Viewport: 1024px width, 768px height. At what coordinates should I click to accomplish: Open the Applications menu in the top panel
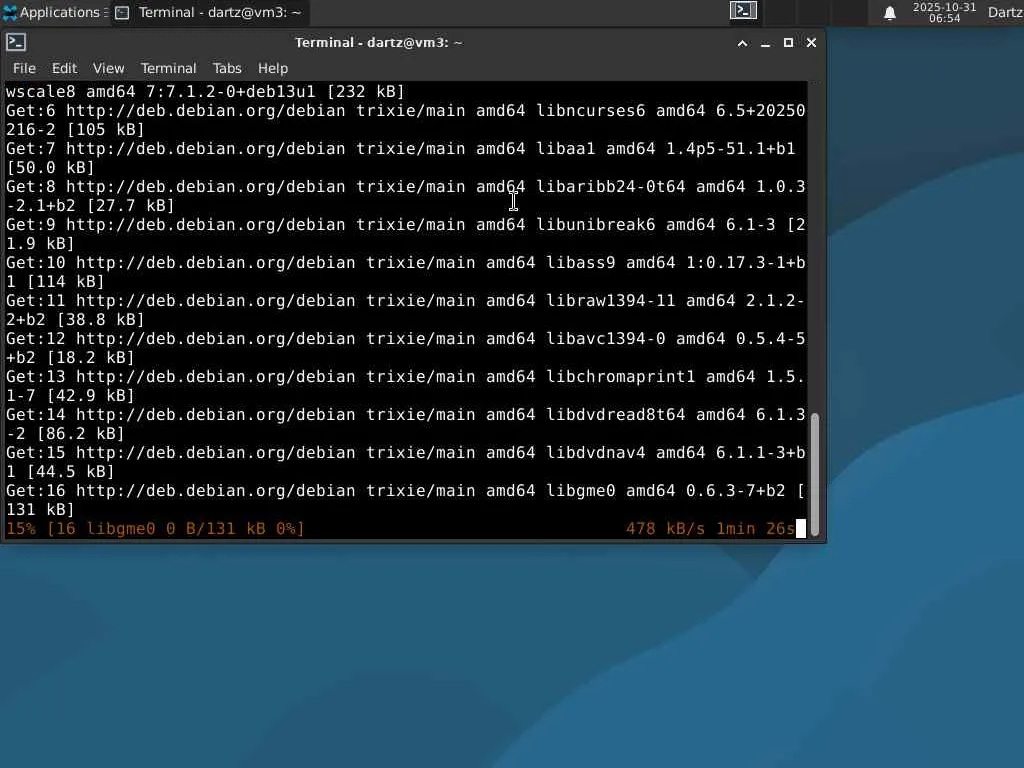pyautogui.click(x=54, y=12)
